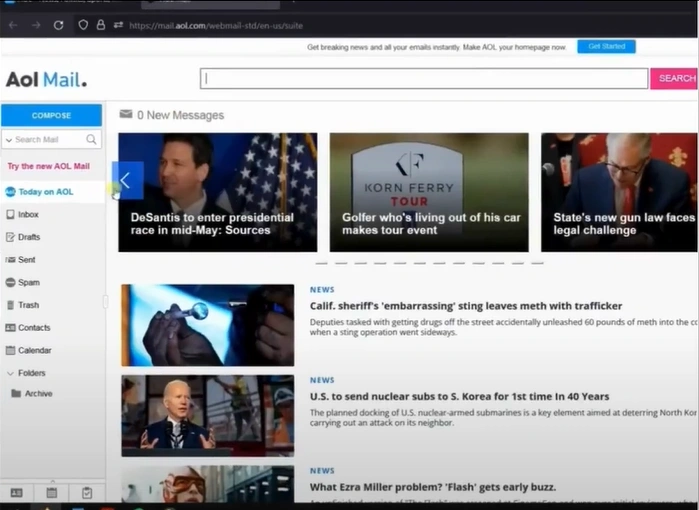The height and width of the screenshot is (510, 699).
Task: Click the Aol Mail logo
Action: click(x=46, y=80)
